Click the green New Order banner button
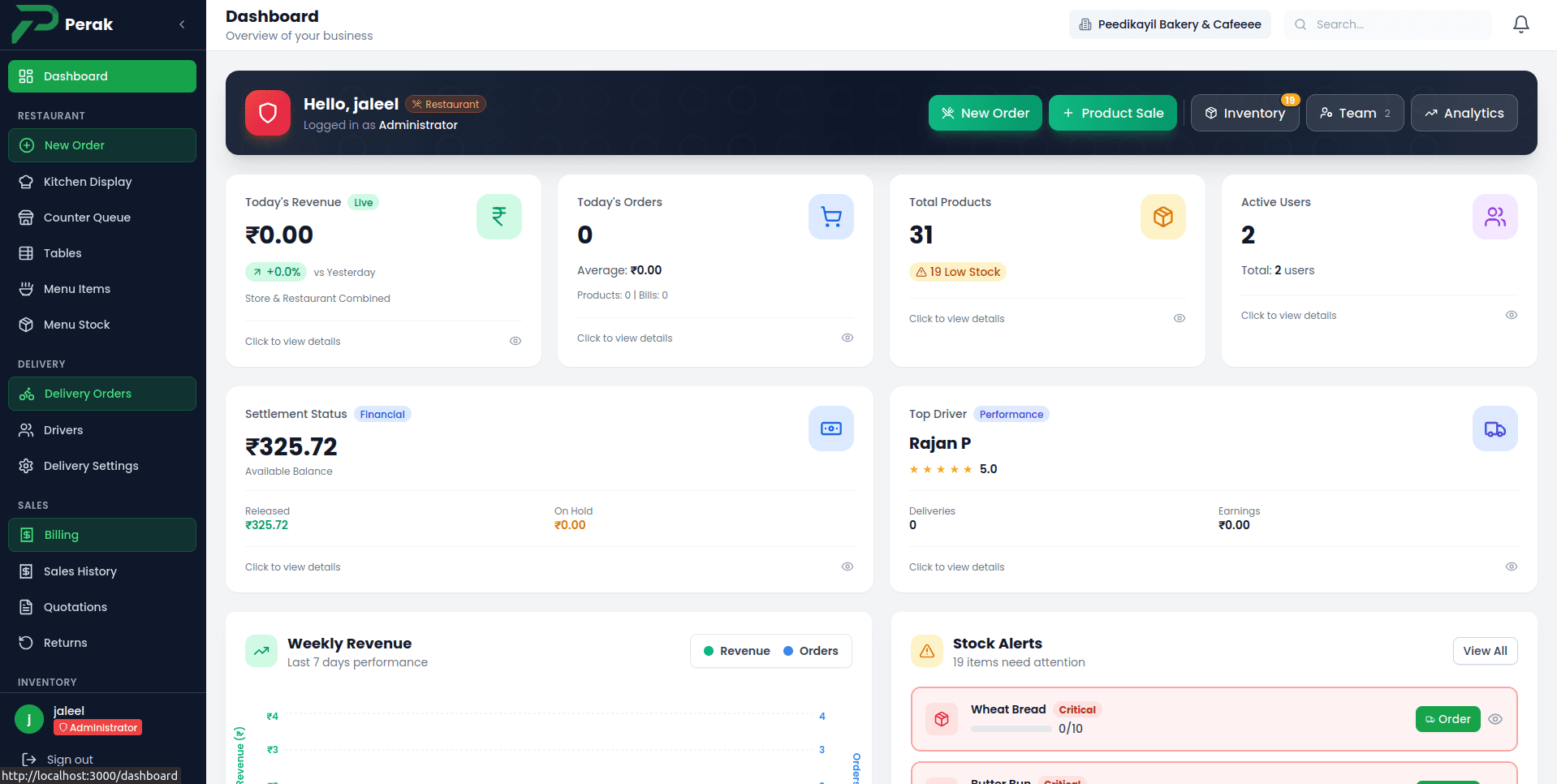1557x784 pixels. click(x=986, y=113)
